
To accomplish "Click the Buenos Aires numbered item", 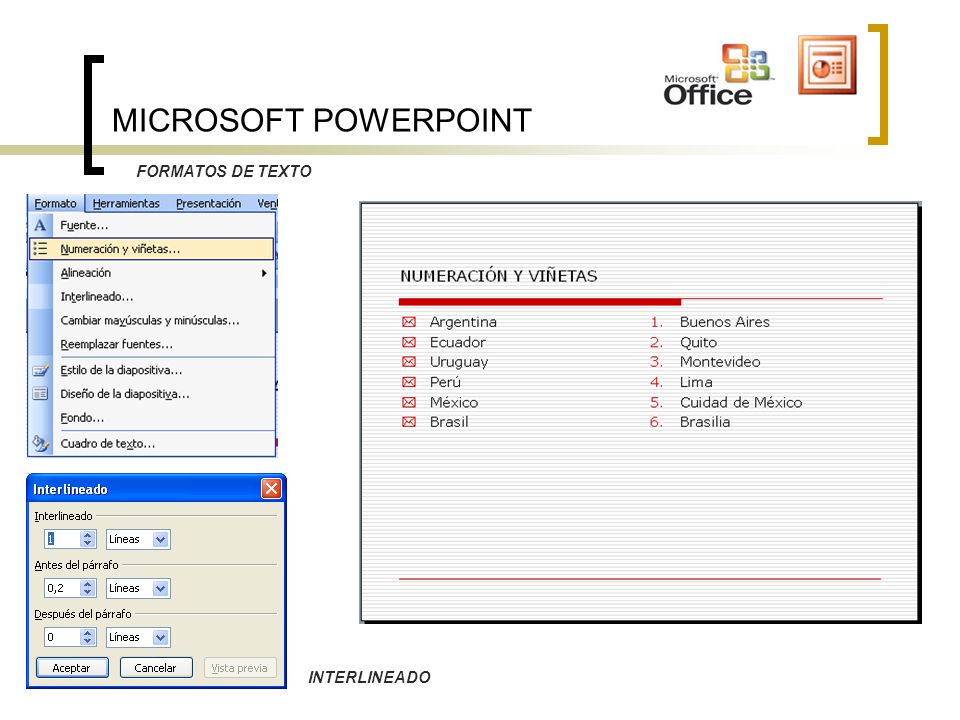I will click(x=724, y=321).
